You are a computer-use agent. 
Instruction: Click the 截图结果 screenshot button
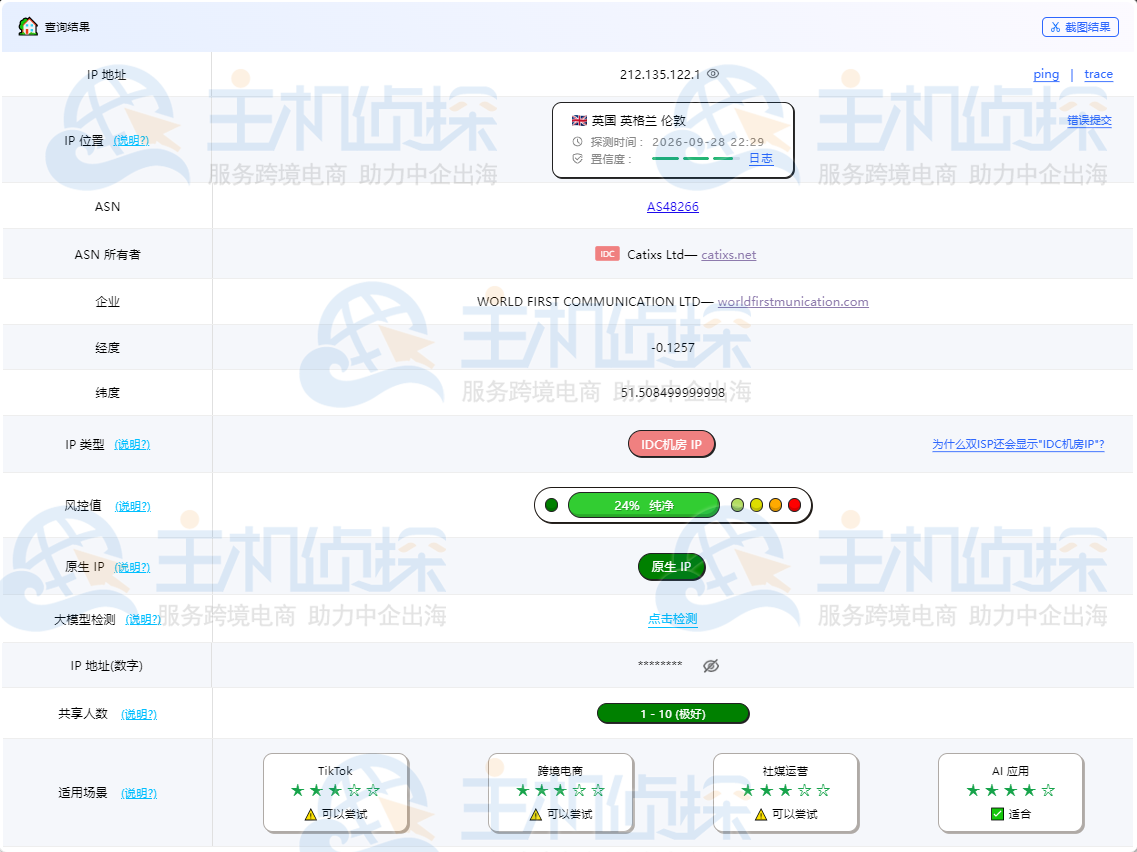(1080, 27)
